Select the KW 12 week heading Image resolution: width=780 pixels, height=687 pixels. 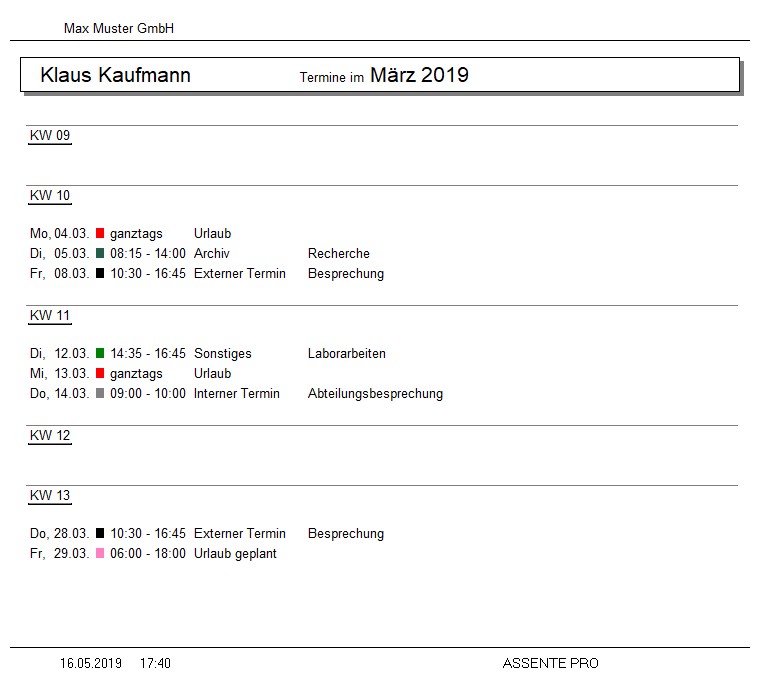(x=50, y=435)
